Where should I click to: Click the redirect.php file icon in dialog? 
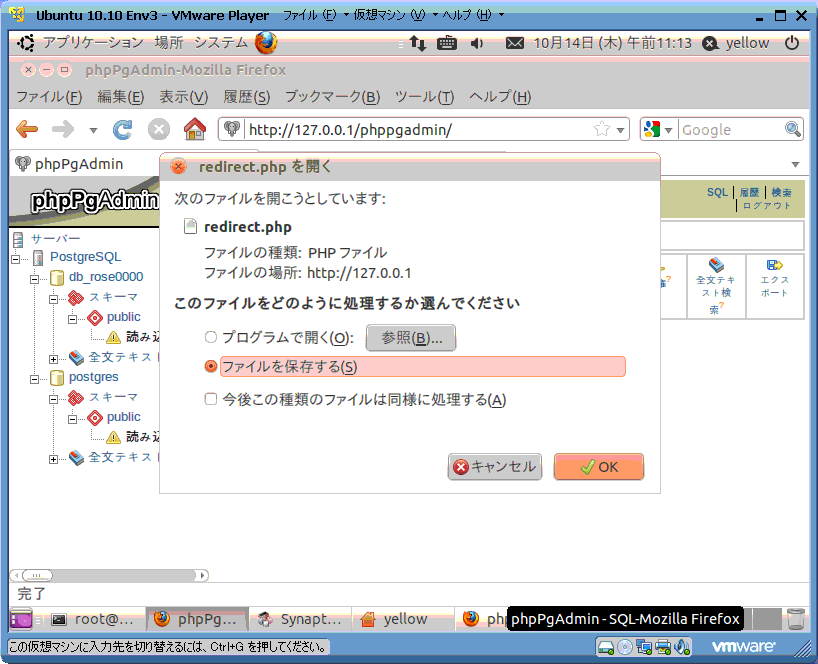pos(190,226)
